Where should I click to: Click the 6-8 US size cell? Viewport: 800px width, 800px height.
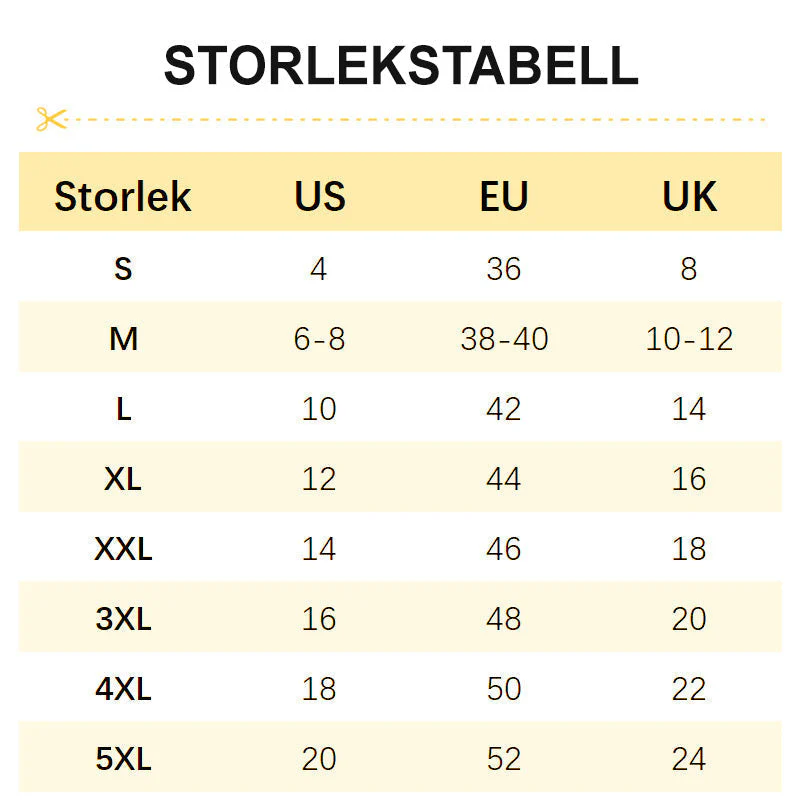tap(319, 339)
